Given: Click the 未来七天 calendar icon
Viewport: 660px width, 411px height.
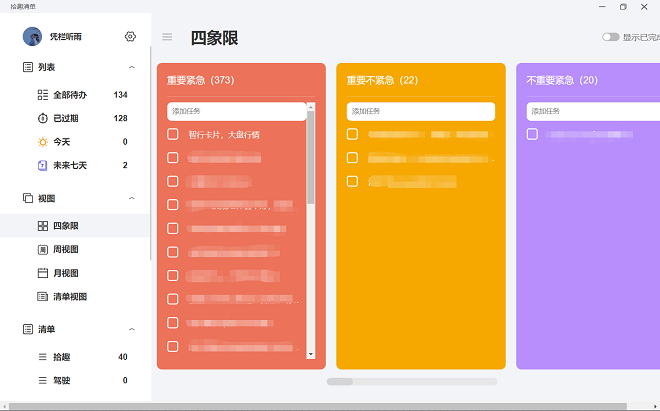Looking at the screenshot, I should click(43, 165).
